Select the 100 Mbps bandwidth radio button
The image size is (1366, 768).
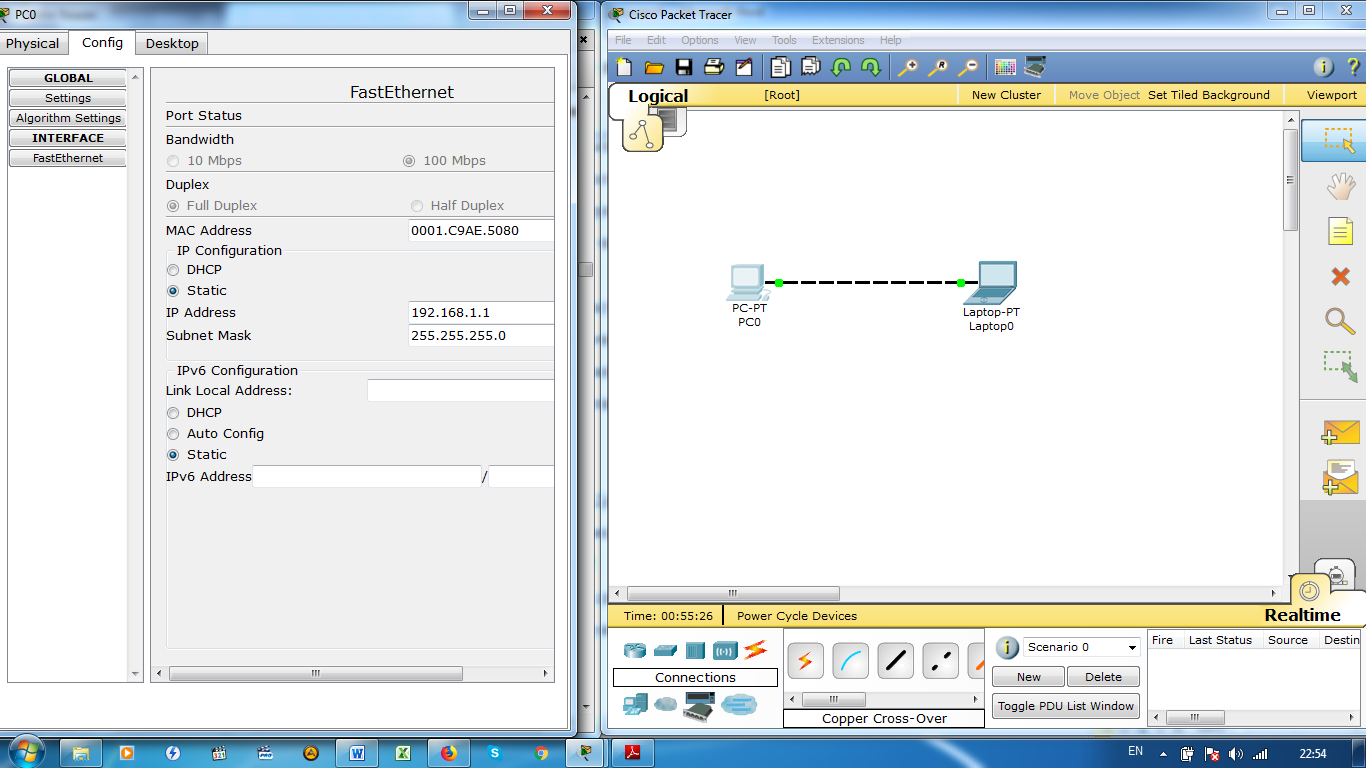409,161
